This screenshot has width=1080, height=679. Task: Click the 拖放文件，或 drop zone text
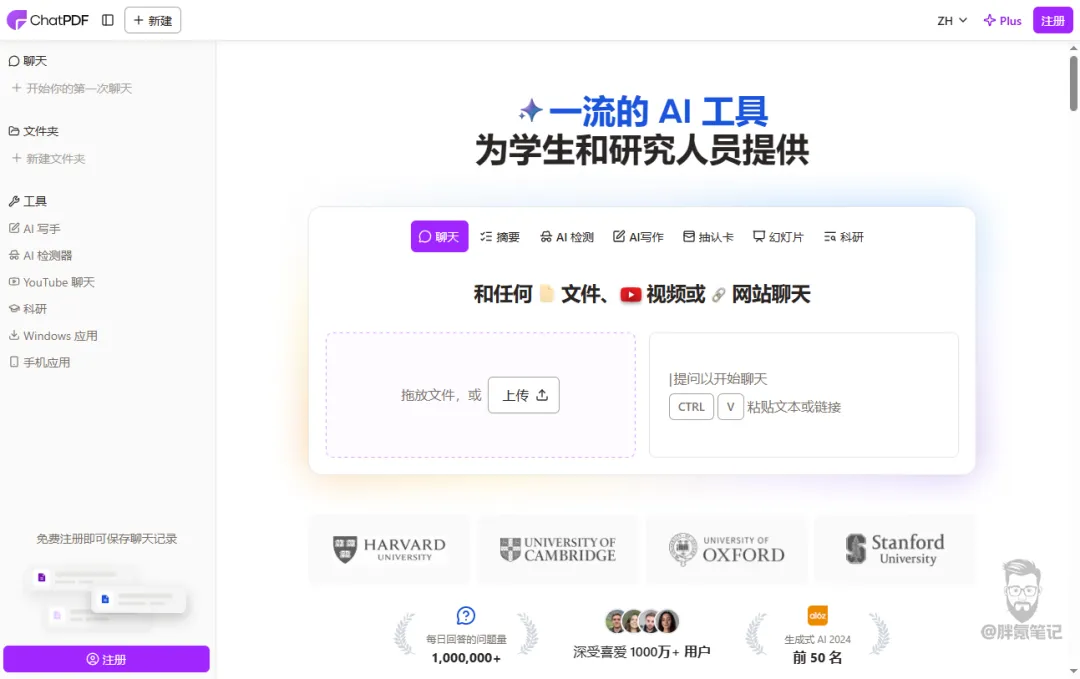point(442,395)
